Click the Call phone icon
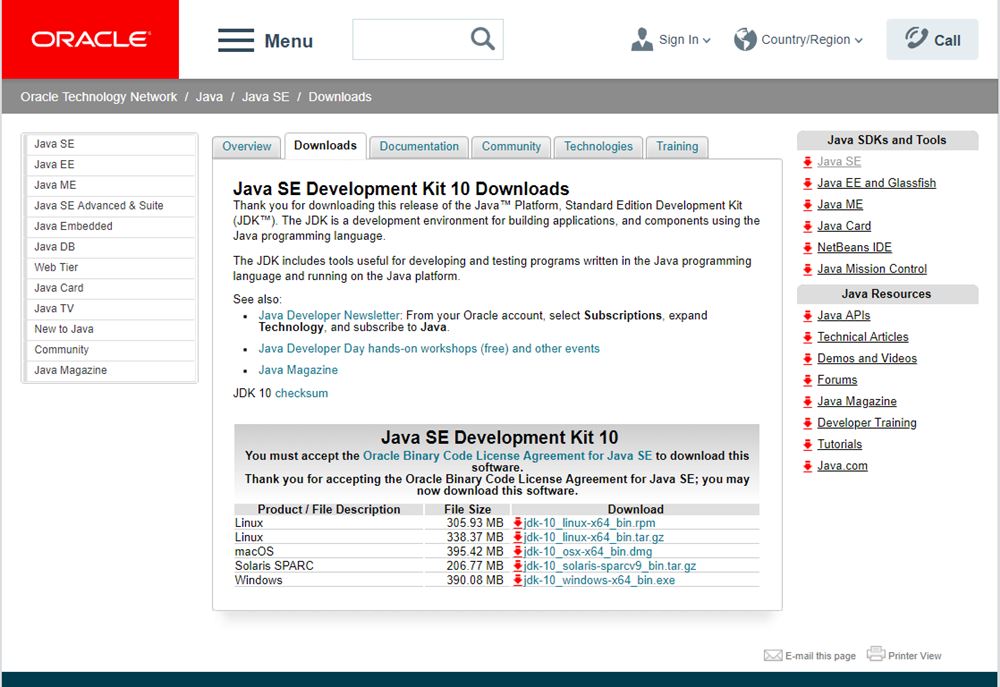 tap(916, 38)
